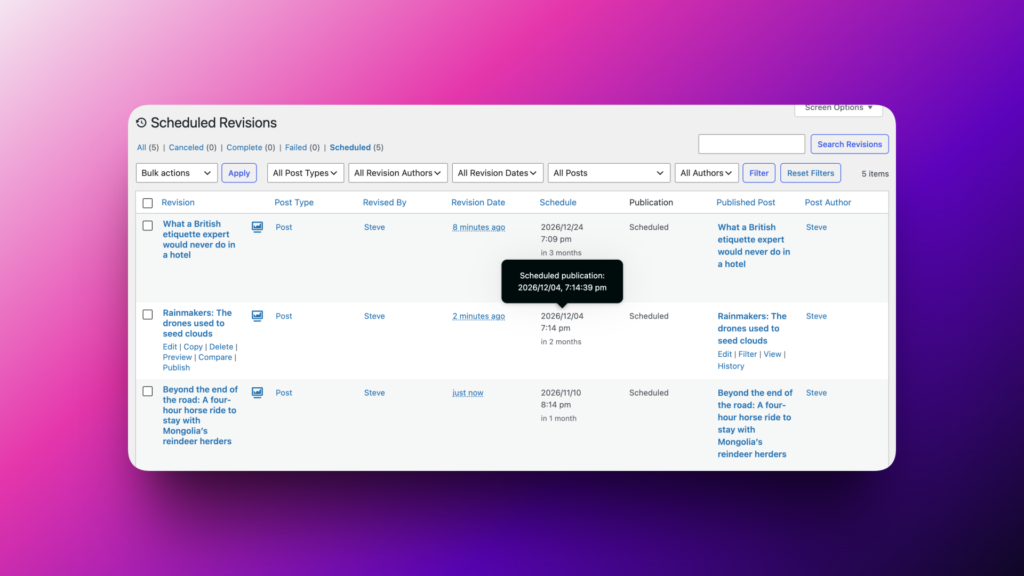1024x576 pixels.
Task: Delete the Rainmakers revision
Action: 221,347
